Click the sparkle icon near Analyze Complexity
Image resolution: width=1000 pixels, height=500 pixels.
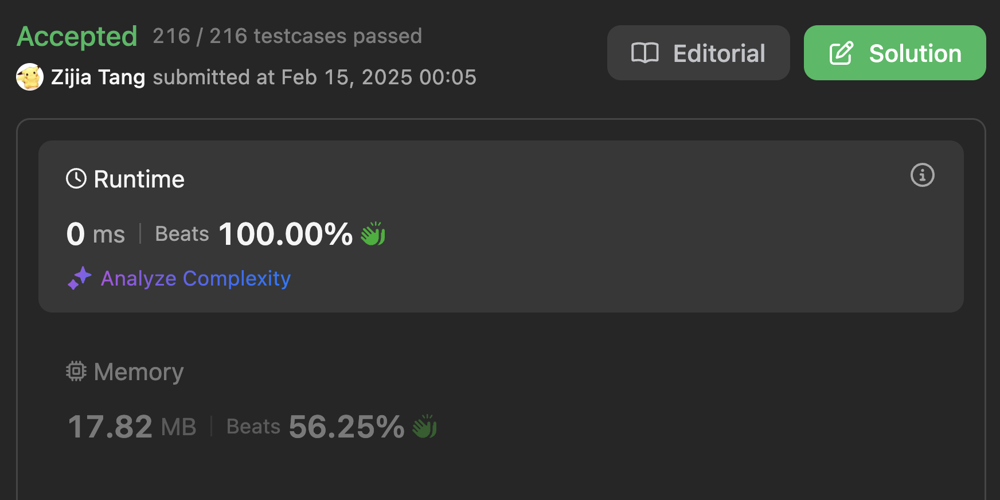79,279
